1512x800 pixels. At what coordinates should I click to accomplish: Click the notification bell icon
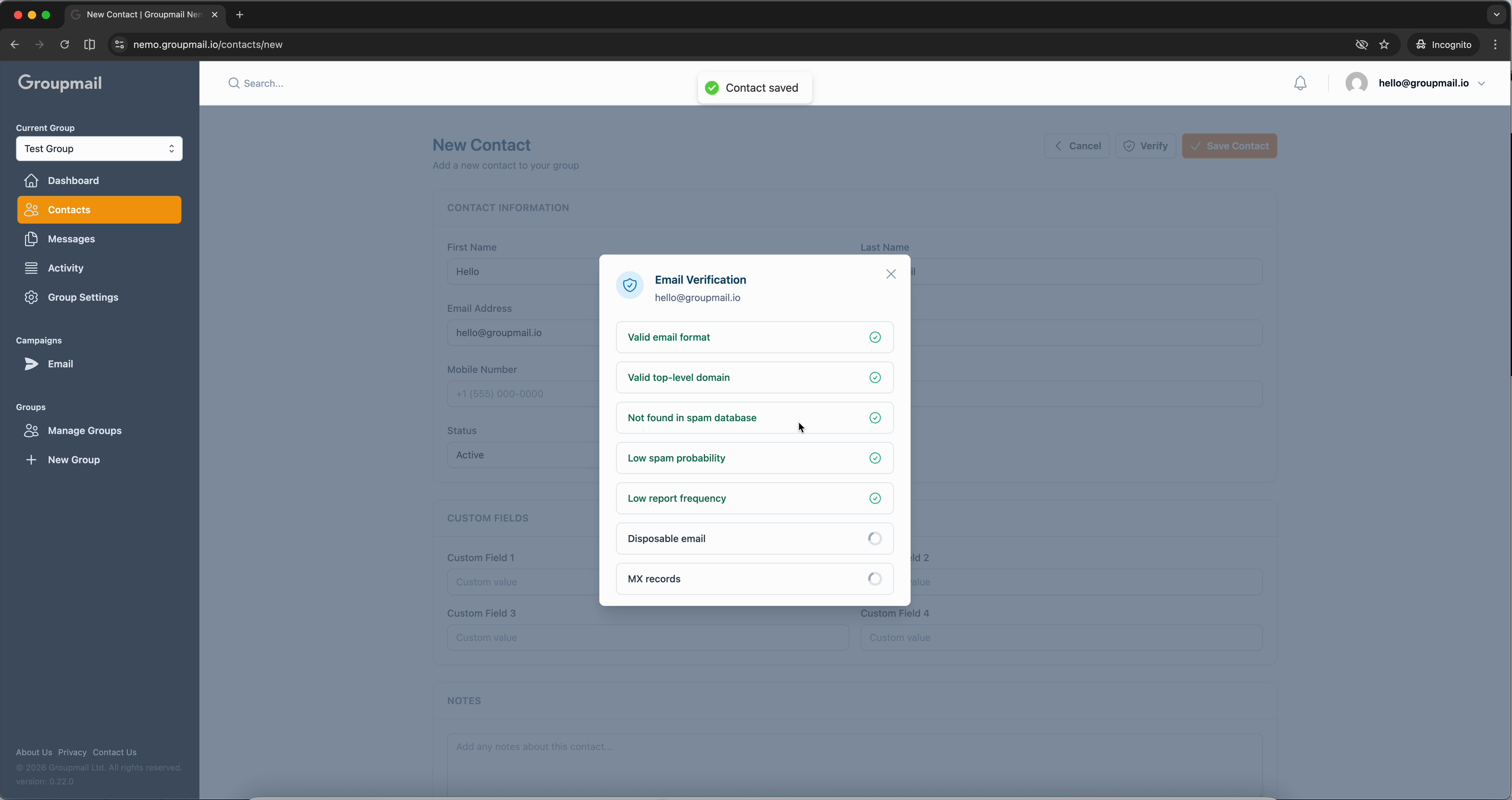pos(1300,83)
